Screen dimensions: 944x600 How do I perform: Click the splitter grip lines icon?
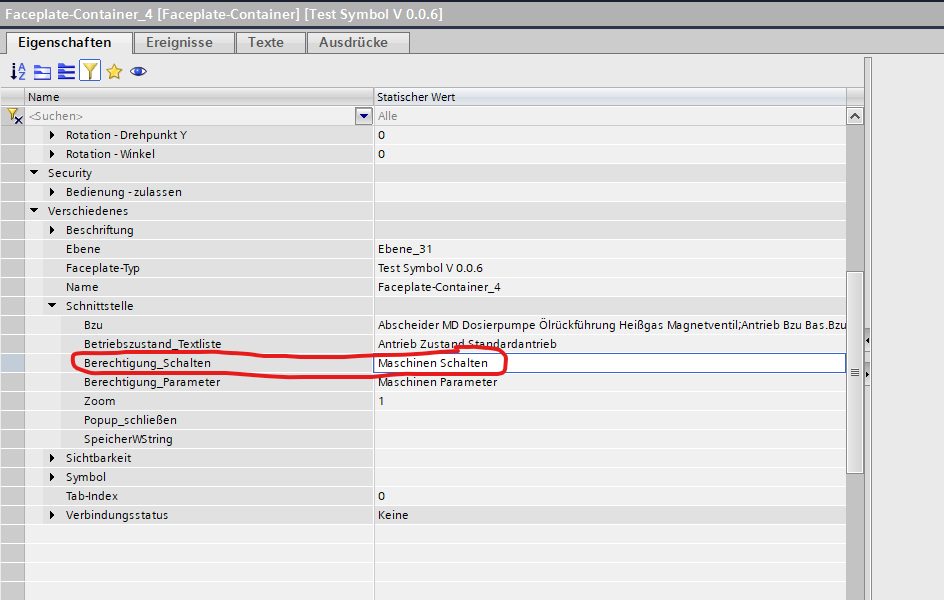[x=855, y=373]
